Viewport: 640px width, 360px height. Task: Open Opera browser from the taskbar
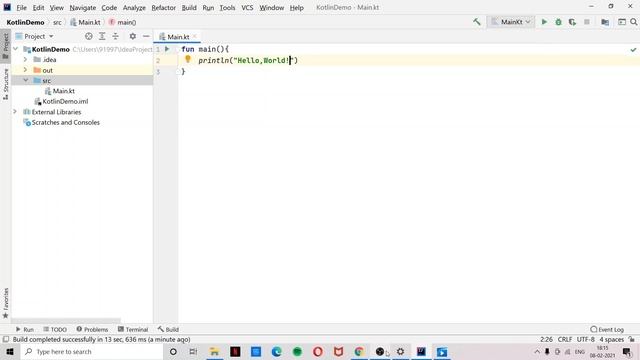point(318,351)
